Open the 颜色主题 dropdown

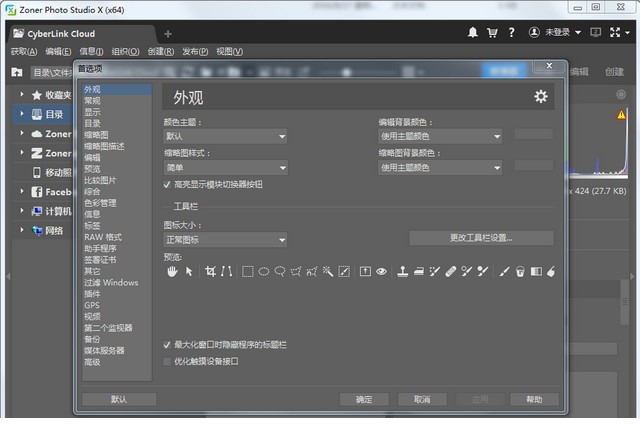225,136
